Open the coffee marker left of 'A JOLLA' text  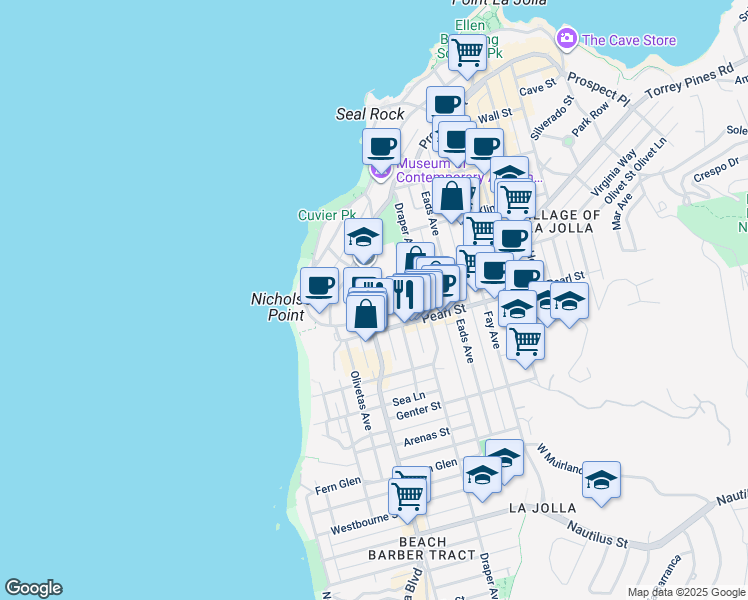(512, 238)
